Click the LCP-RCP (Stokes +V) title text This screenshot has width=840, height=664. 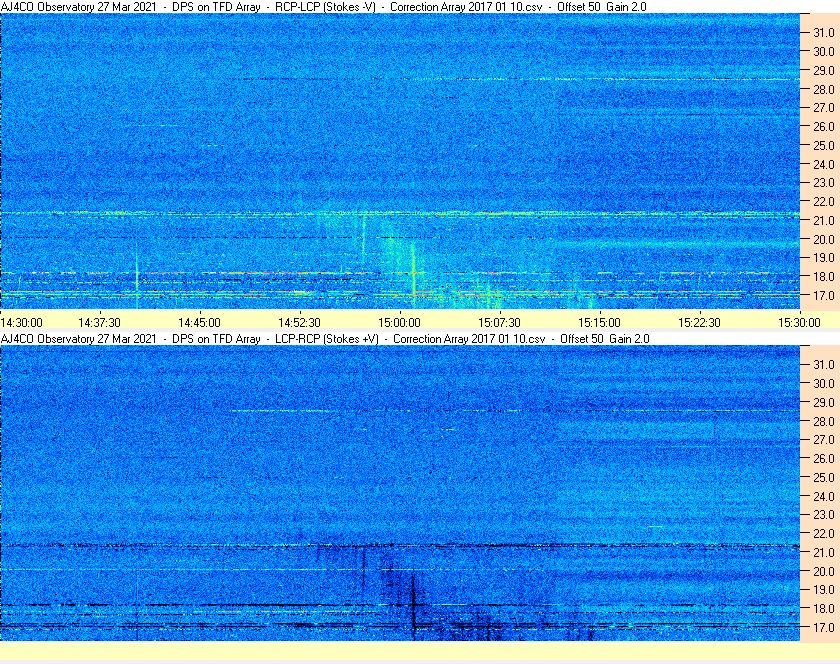327,339
